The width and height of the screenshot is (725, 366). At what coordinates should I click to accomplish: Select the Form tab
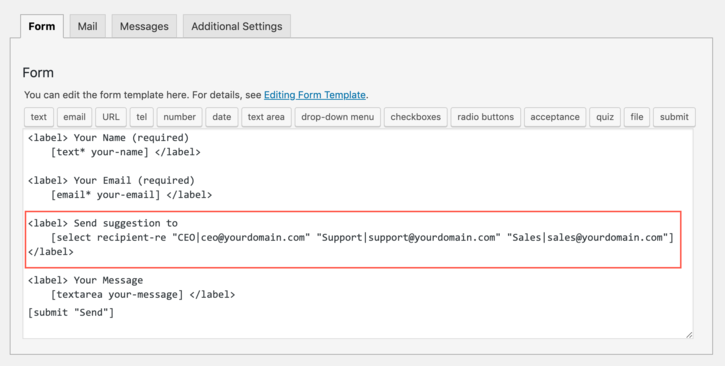tap(42, 26)
